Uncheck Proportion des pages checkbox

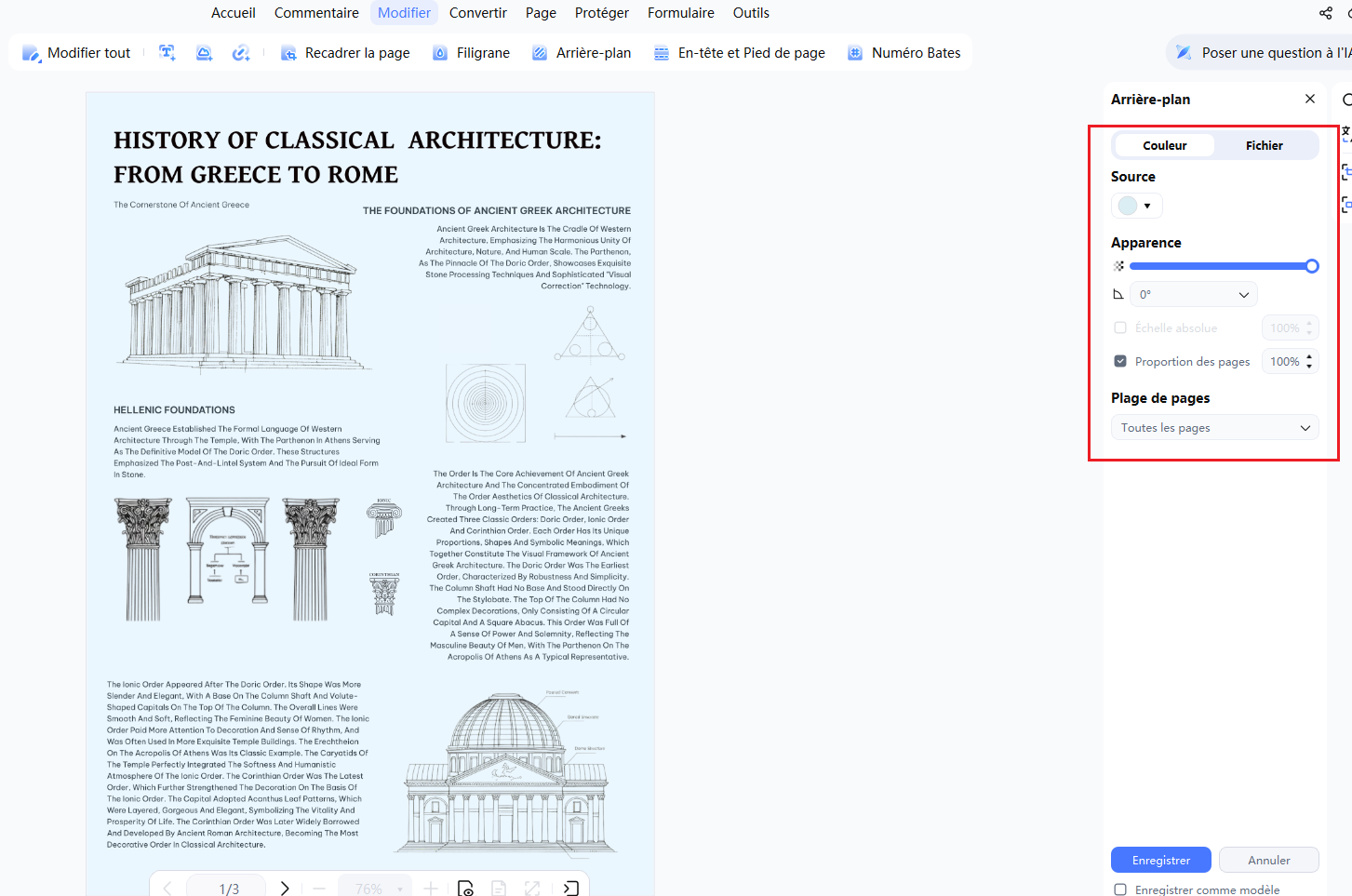tap(1120, 361)
